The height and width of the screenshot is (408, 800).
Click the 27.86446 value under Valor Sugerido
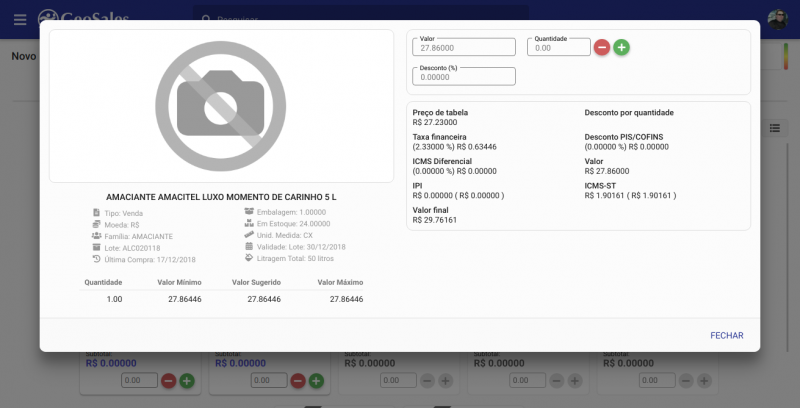click(x=264, y=299)
